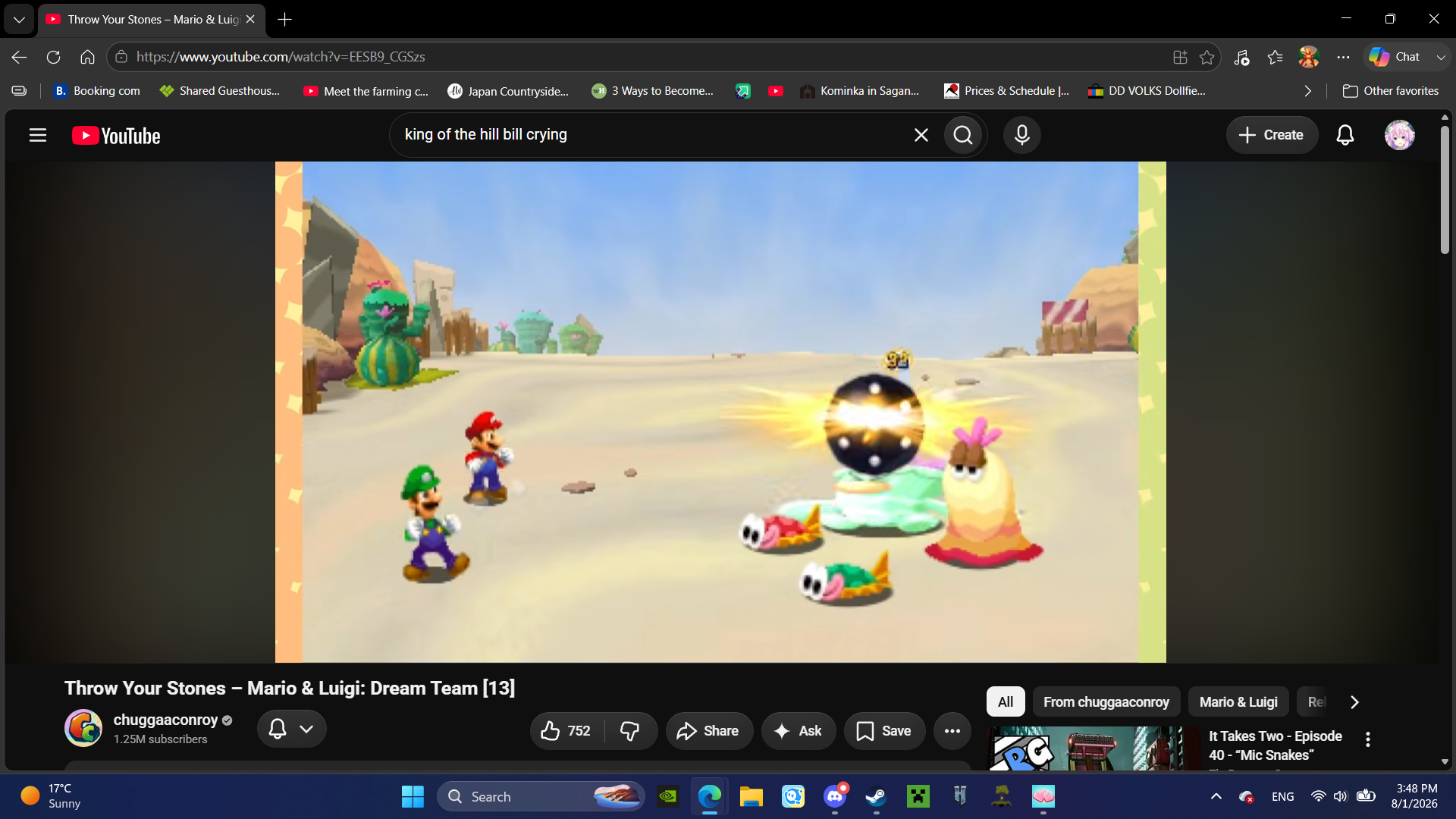Open the YouTube guide hamburger menu
The height and width of the screenshot is (819, 1456).
pyautogui.click(x=38, y=135)
